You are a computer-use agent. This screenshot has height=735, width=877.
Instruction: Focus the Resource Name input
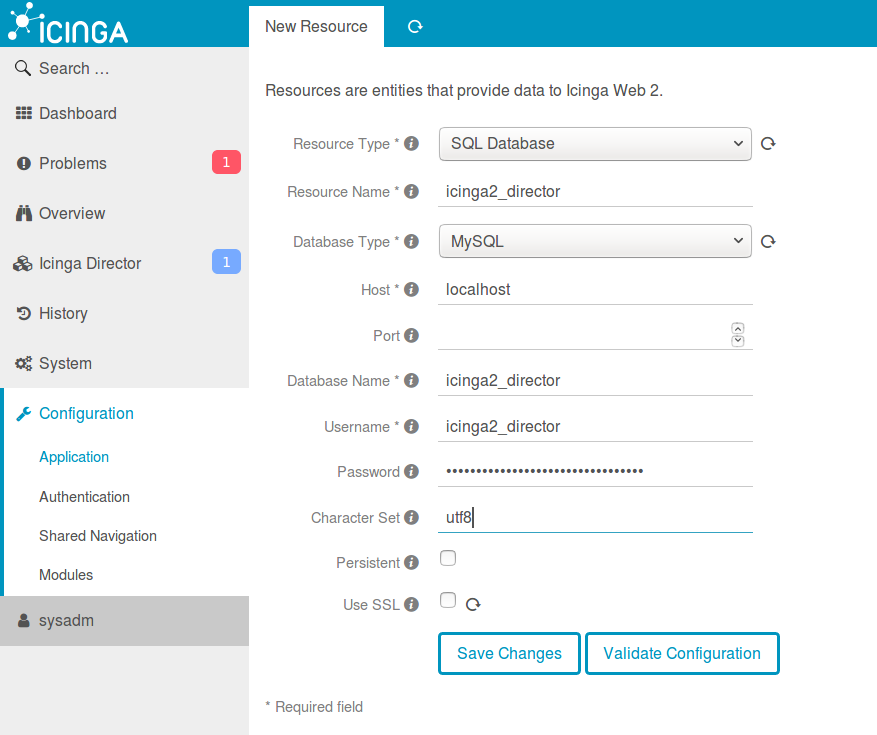[595, 192]
